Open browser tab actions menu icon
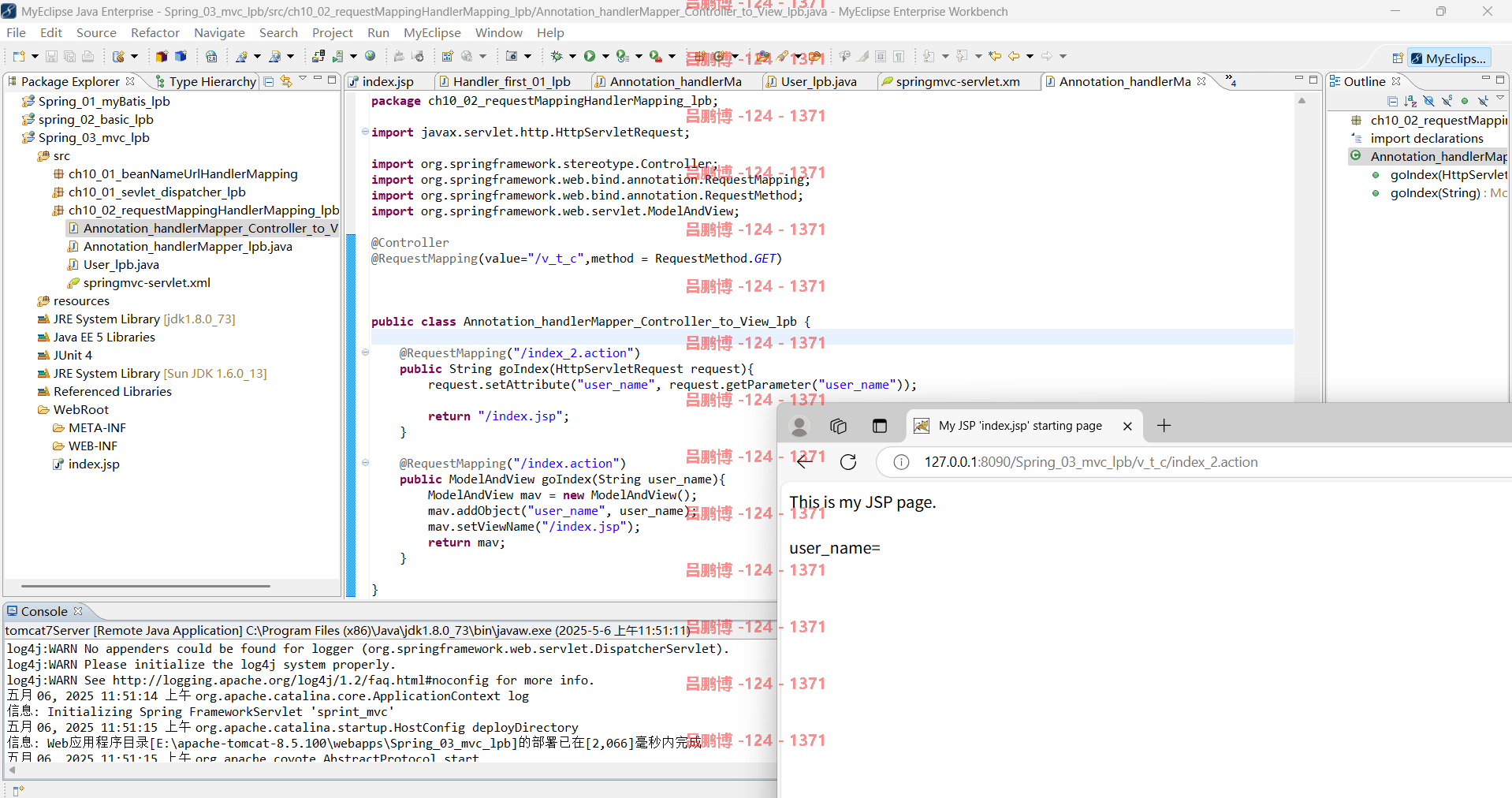1512x798 pixels. pyautogui.click(x=880, y=426)
